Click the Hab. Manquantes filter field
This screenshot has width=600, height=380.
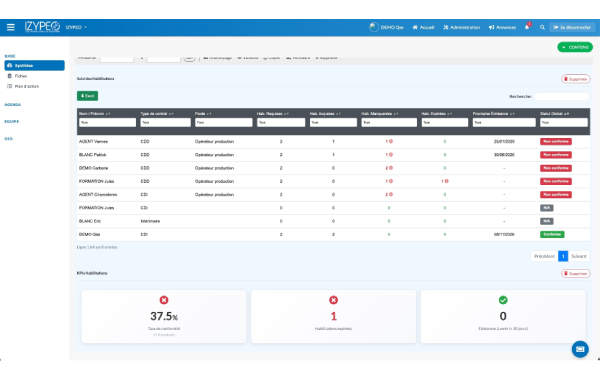point(389,122)
